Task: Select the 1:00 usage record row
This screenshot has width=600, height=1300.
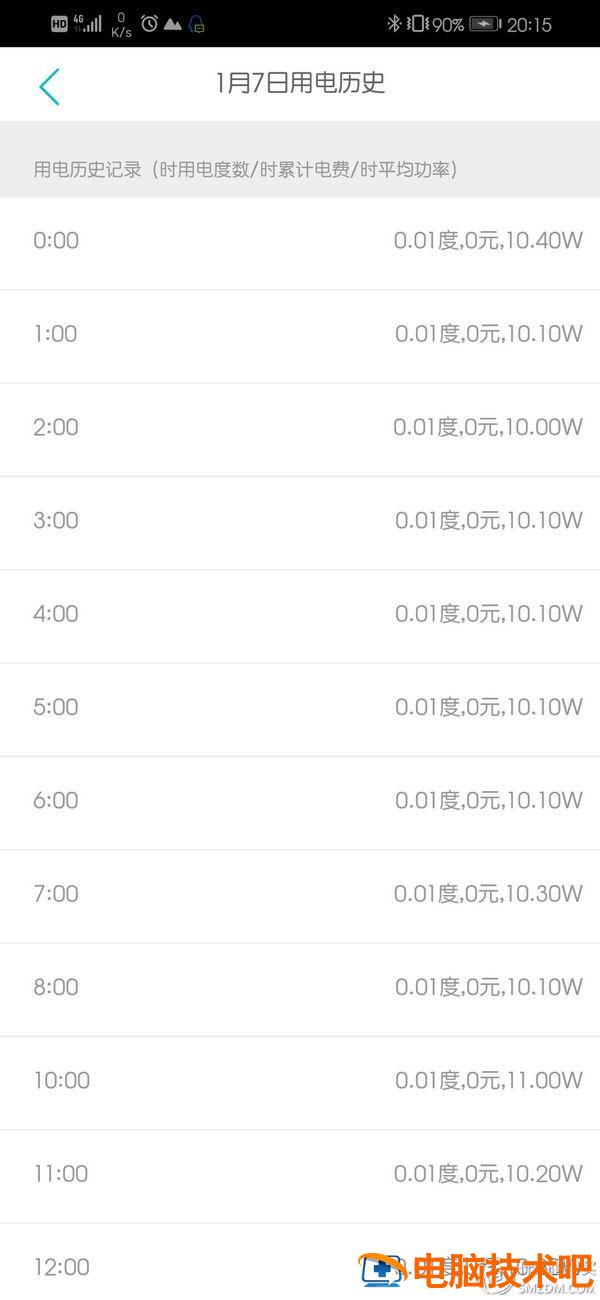Action: click(x=300, y=336)
